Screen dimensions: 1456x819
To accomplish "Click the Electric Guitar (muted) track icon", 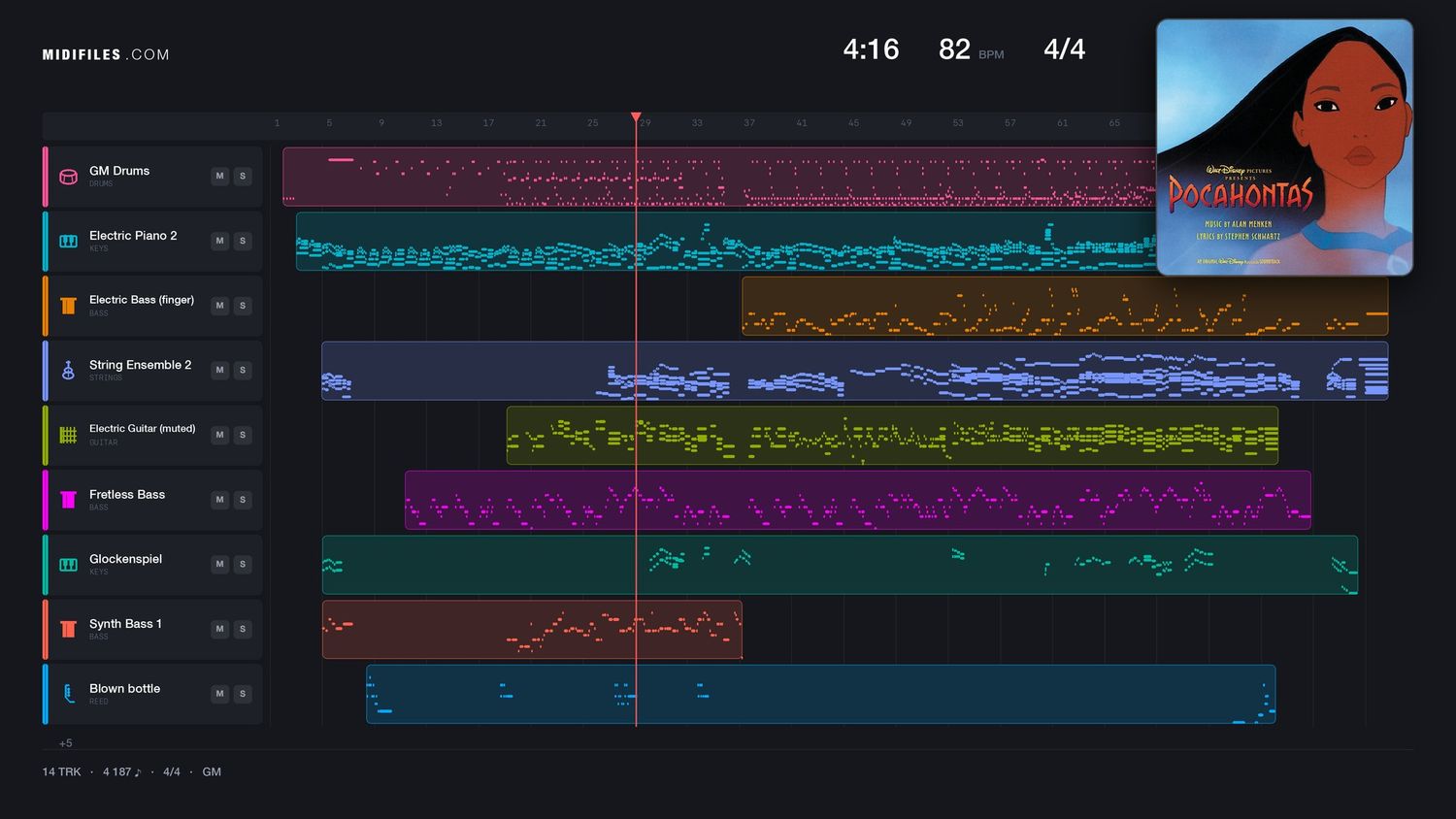I will 68,435.
